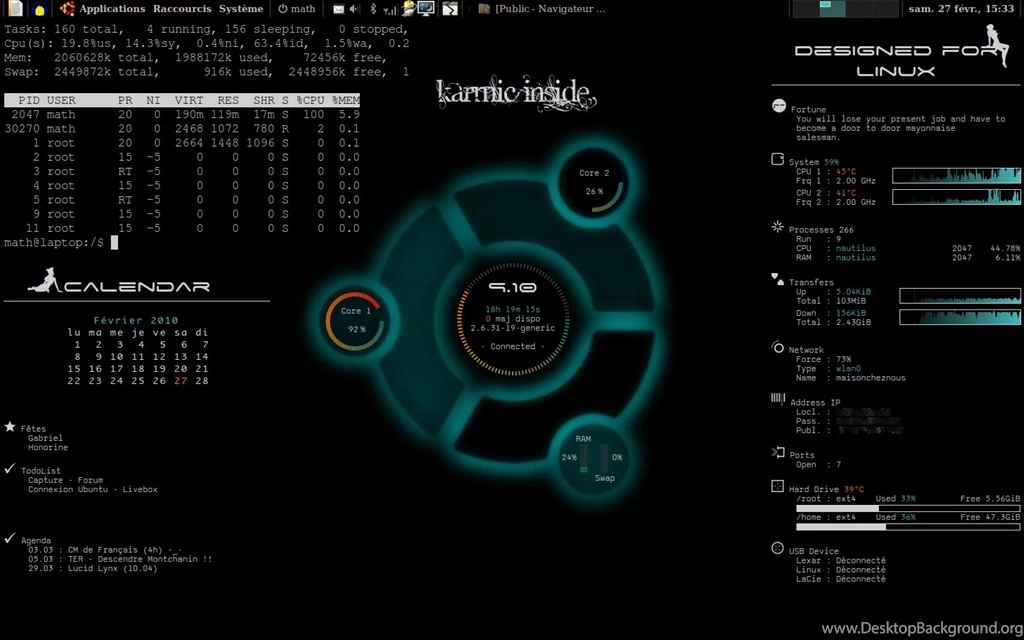Click the Network widget icon
The height and width of the screenshot is (640, 1024).
(x=778, y=347)
